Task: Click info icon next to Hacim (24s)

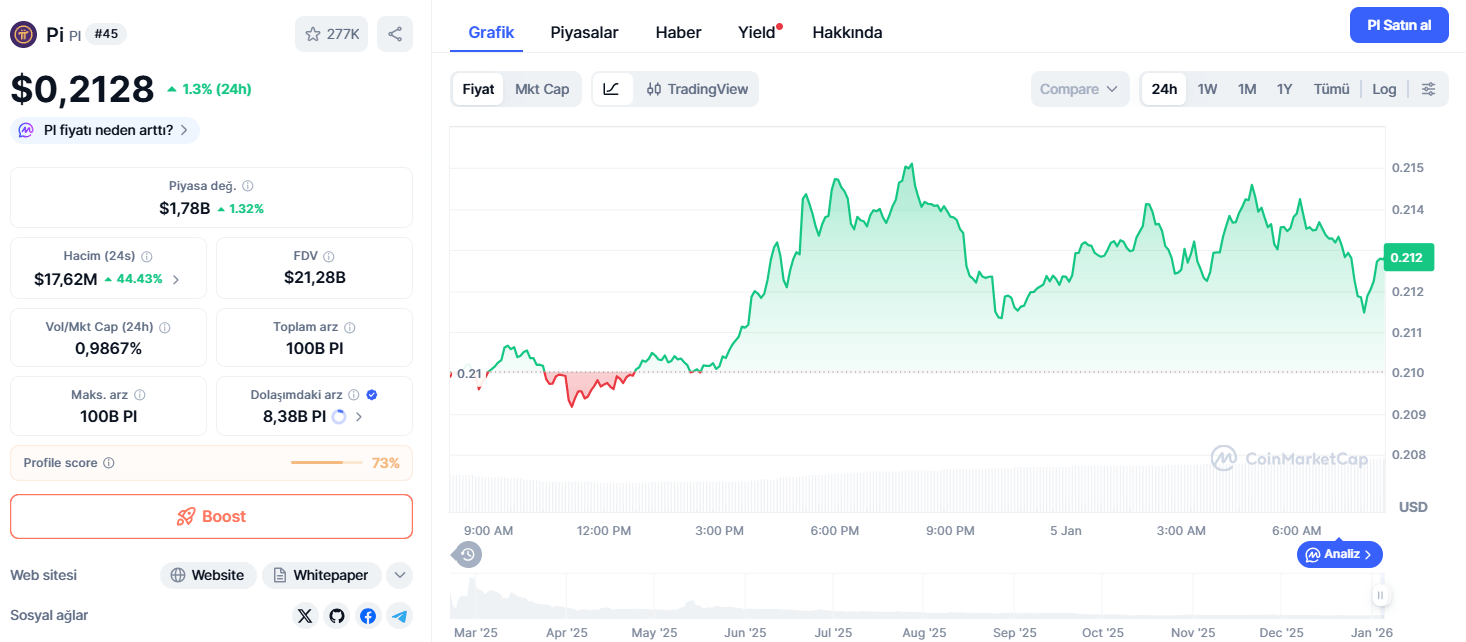Action: (146, 257)
